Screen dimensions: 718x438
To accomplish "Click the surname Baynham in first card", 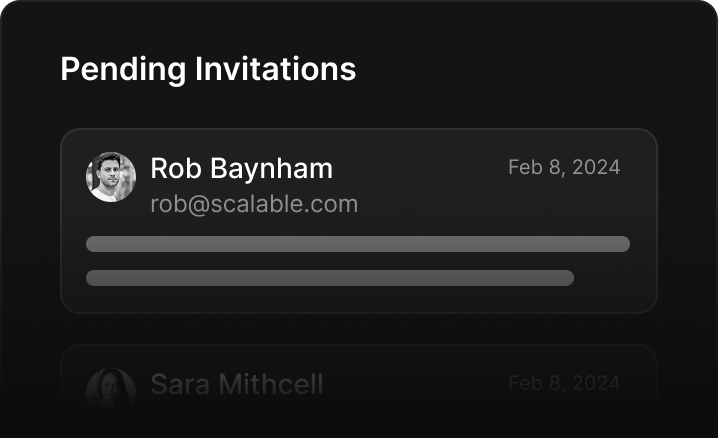I will [272, 169].
